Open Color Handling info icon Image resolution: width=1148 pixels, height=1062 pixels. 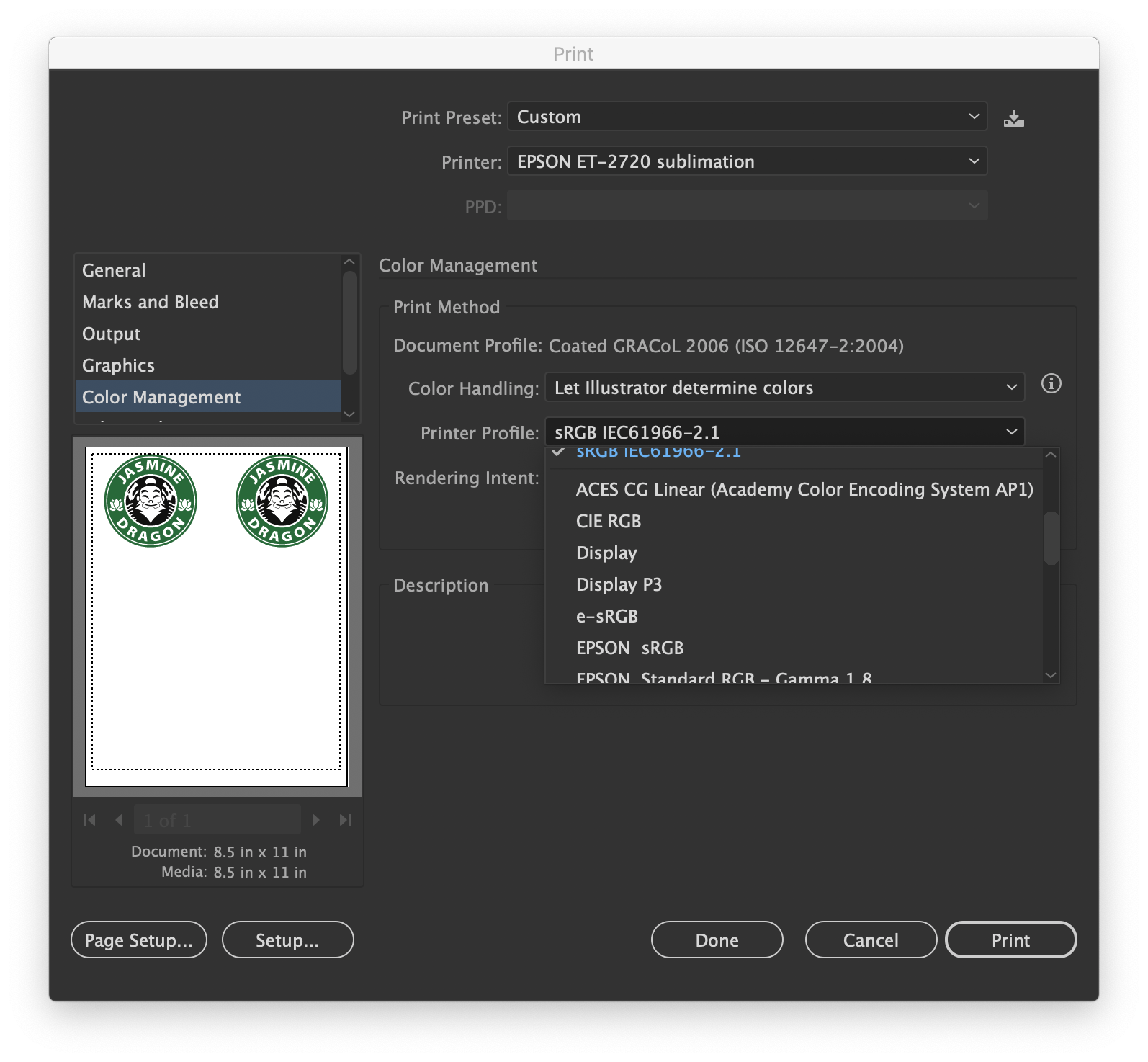pos(1051,383)
